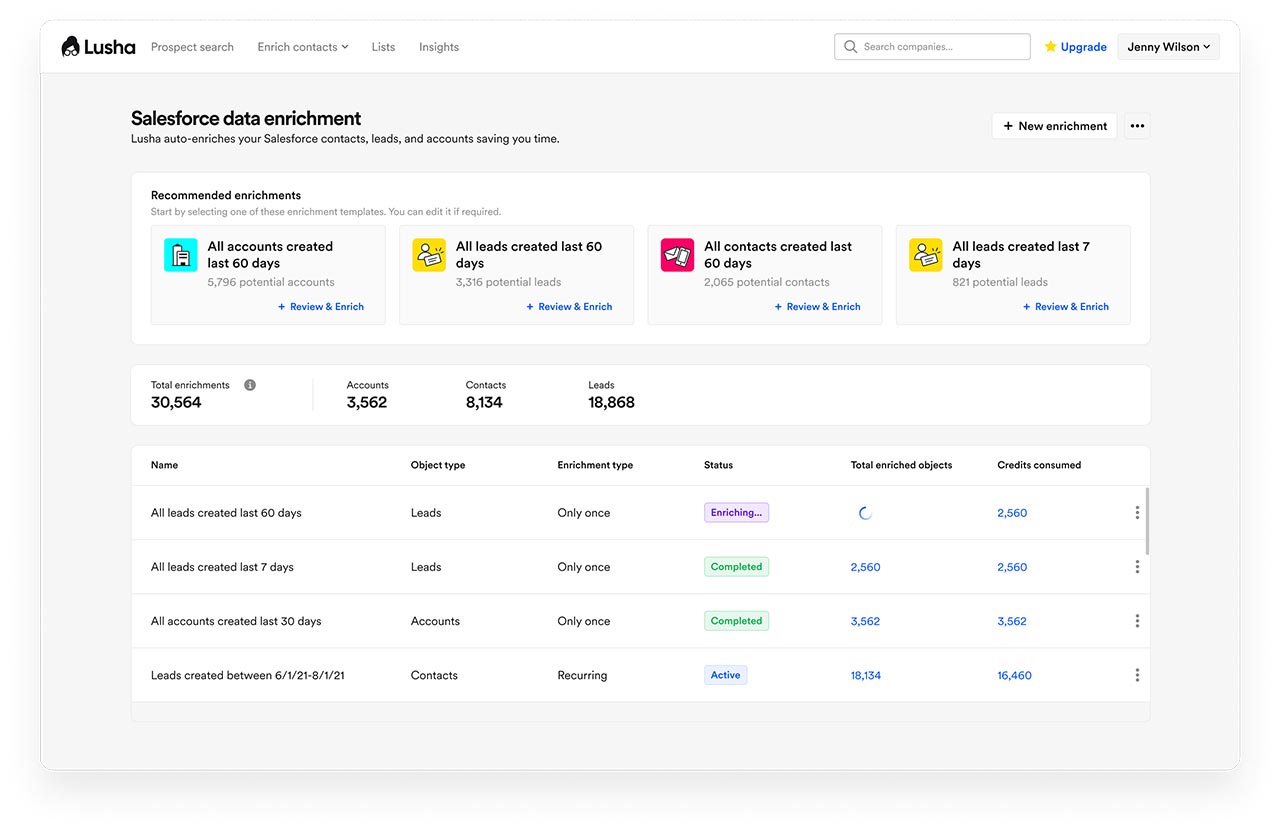Review & Enrich all accounts created last 60 days
The height and width of the screenshot is (830, 1280).
coord(321,307)
